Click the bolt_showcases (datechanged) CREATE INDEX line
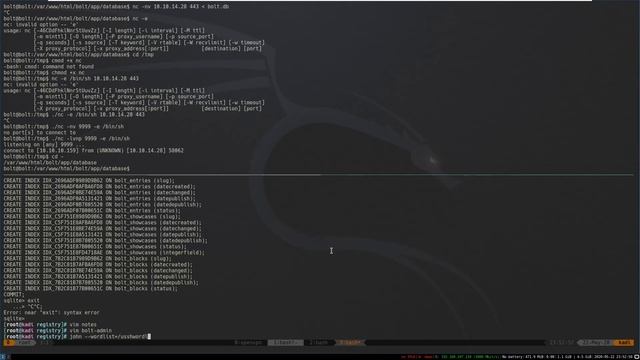Screen dimensions: 640x360 [x=102, y=229]
